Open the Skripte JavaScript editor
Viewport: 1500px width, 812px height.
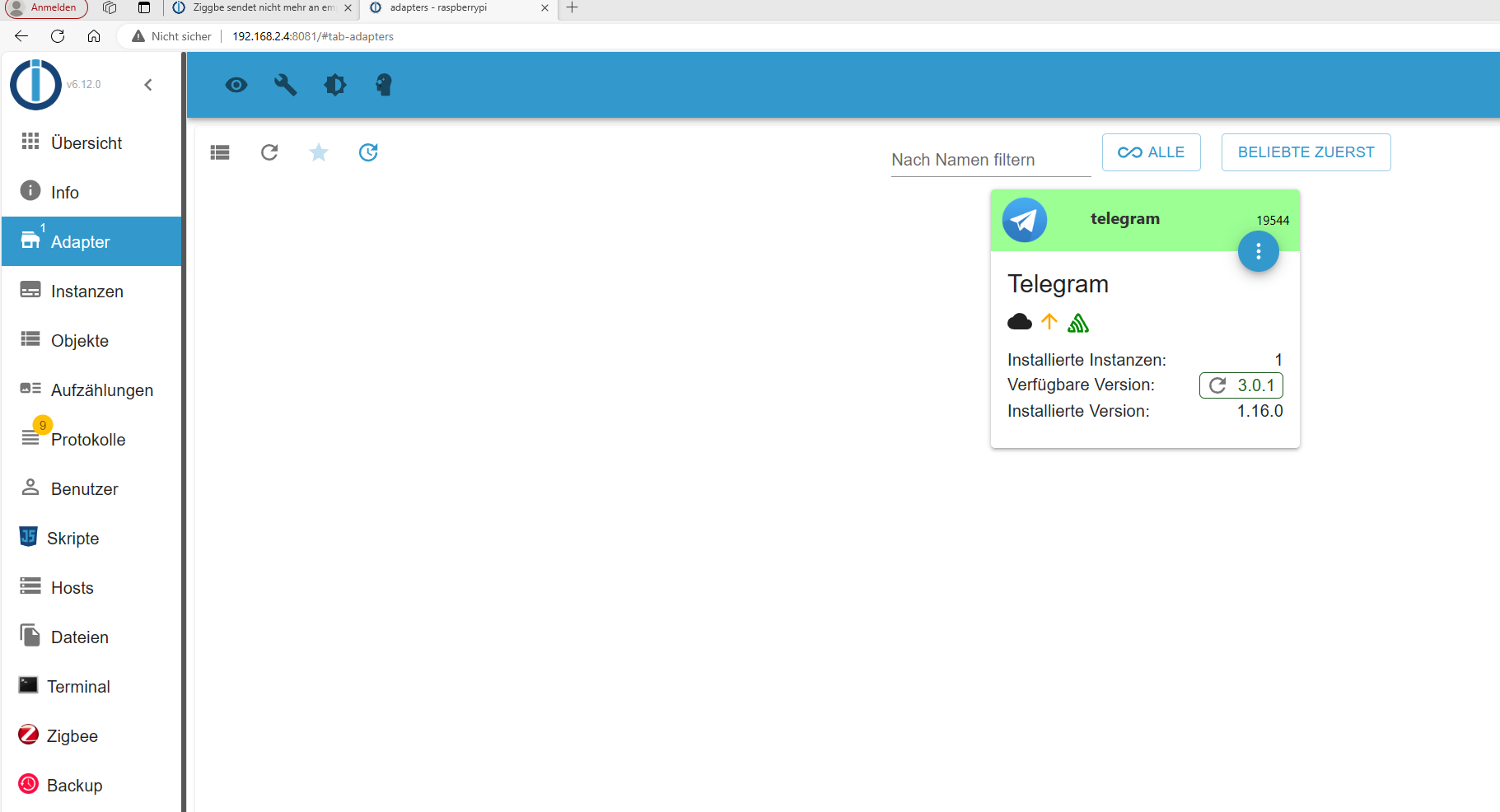[x=91, y=538]
